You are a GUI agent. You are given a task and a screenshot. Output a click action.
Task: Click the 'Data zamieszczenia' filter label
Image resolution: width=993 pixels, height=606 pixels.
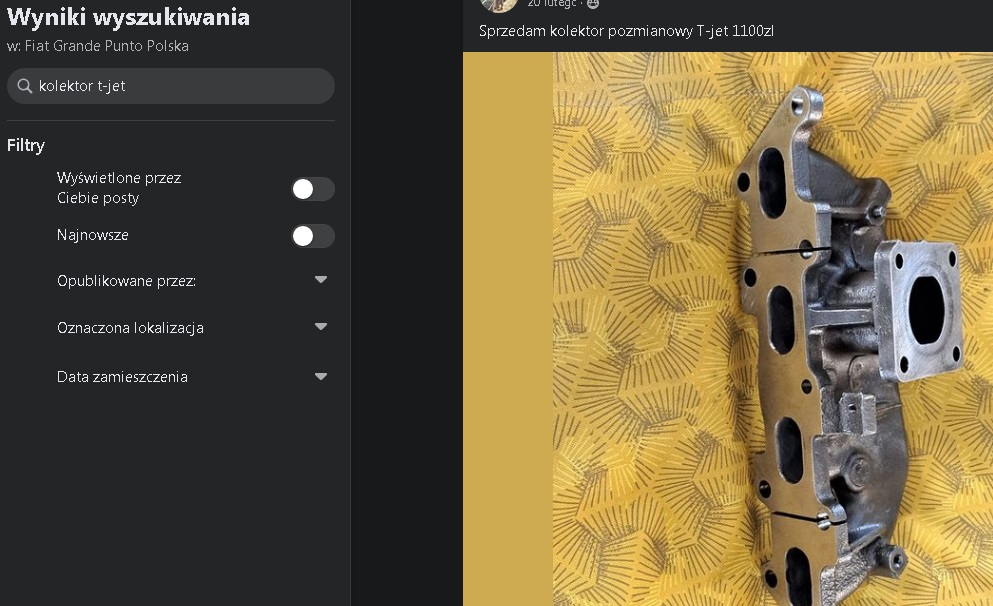coord(122,377)
